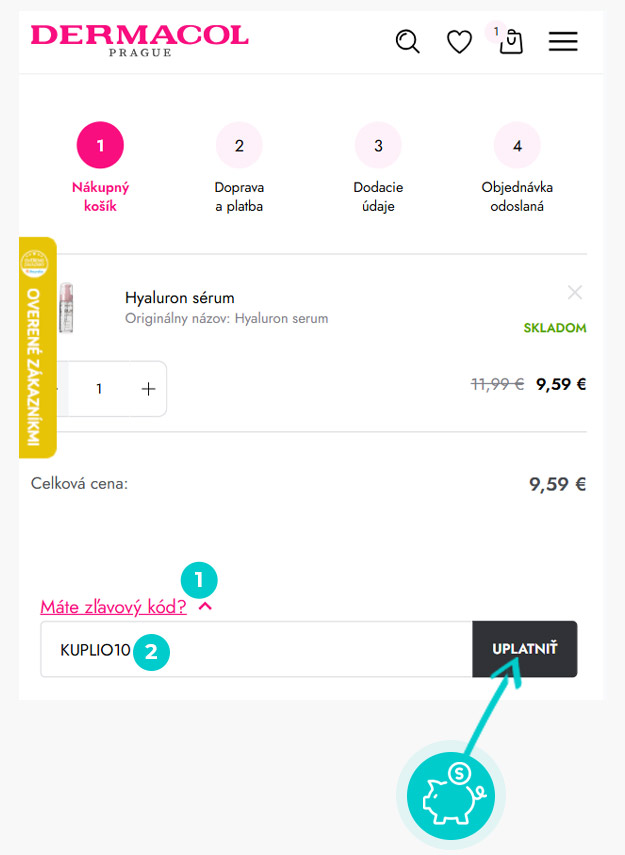
Task: Go to step 3 Dodacie údaje
Action: (x=378, y=167)
